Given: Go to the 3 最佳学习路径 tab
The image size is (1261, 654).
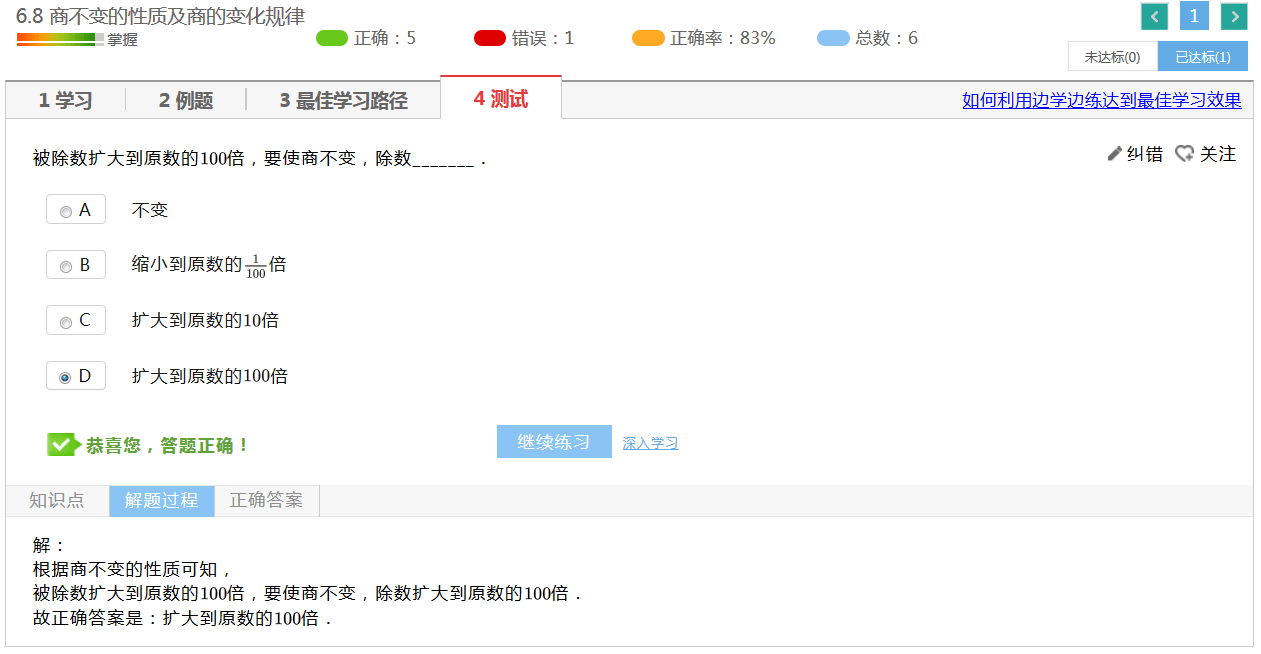Looking at the screenshot, I should [343, 100].
